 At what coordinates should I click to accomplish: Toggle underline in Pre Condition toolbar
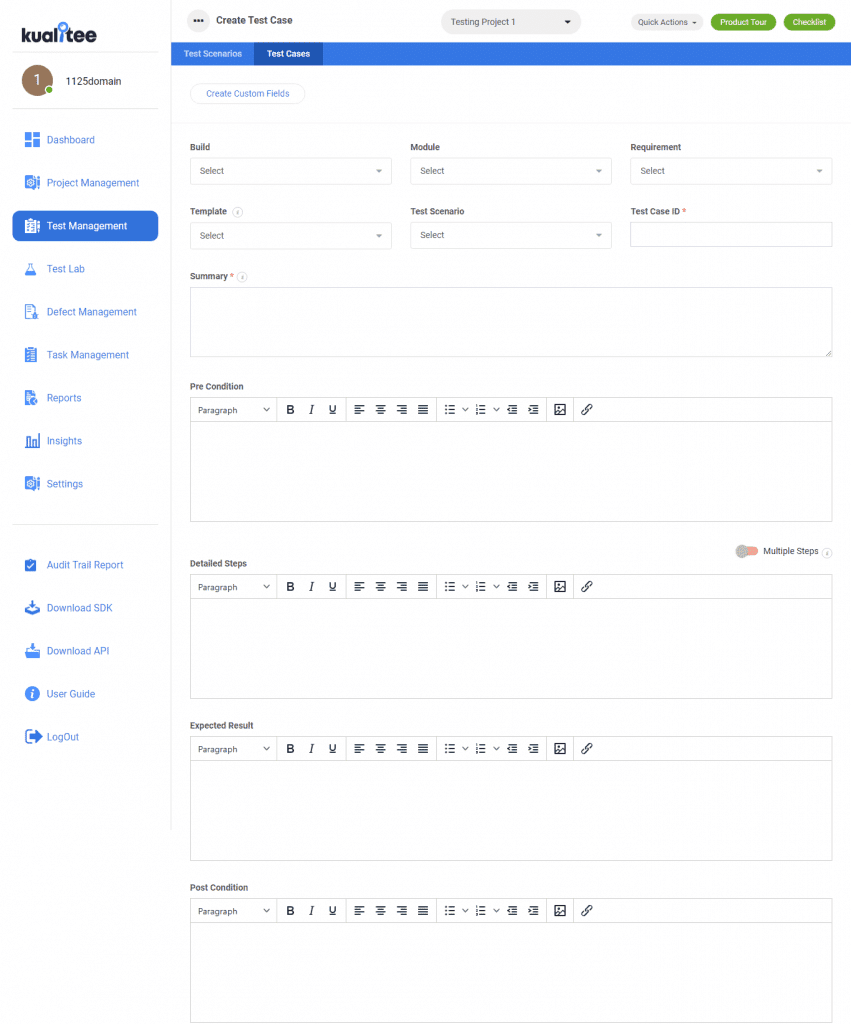pos(332,410)
